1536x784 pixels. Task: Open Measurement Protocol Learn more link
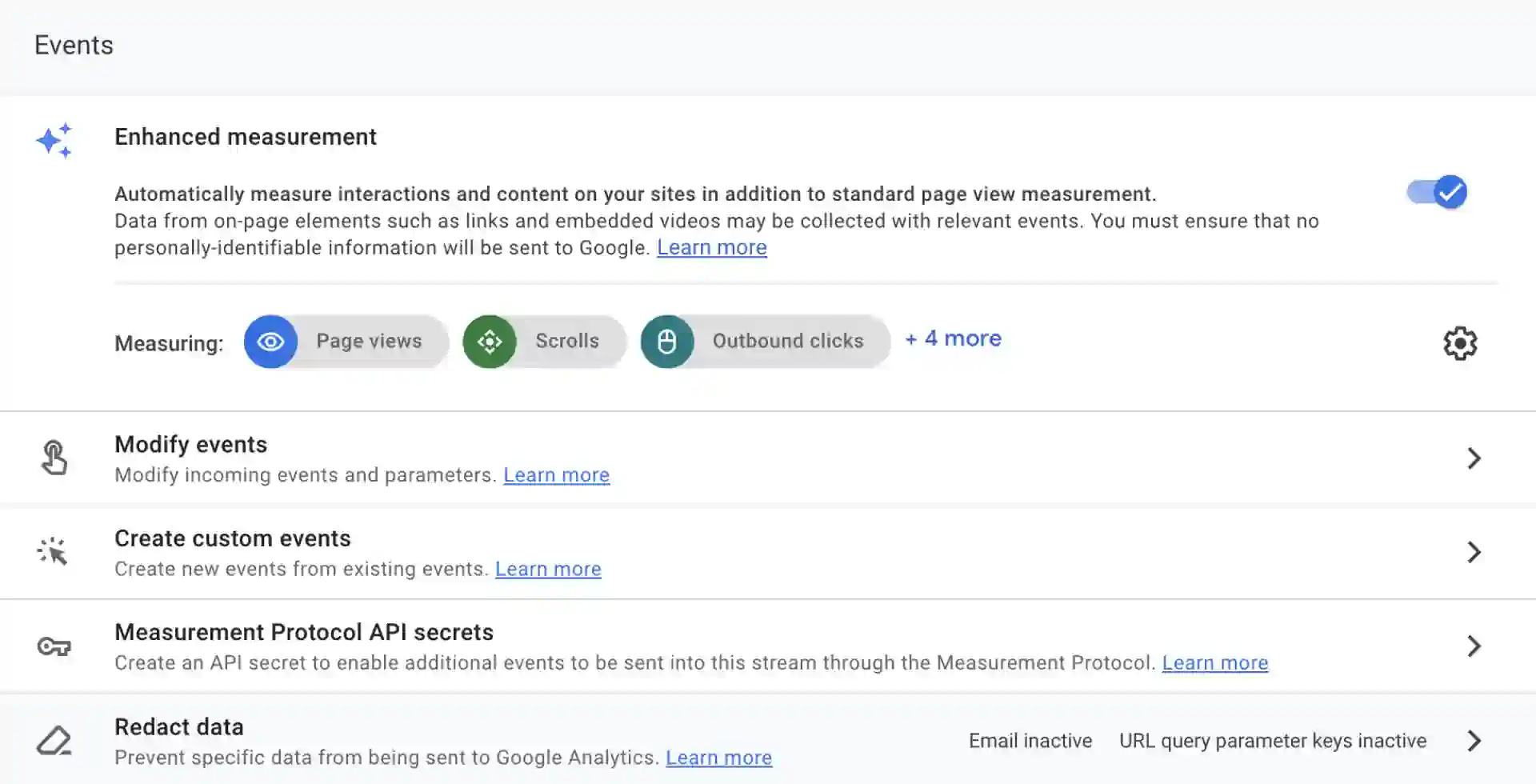pyautogui.click(x=1215, y=663)
